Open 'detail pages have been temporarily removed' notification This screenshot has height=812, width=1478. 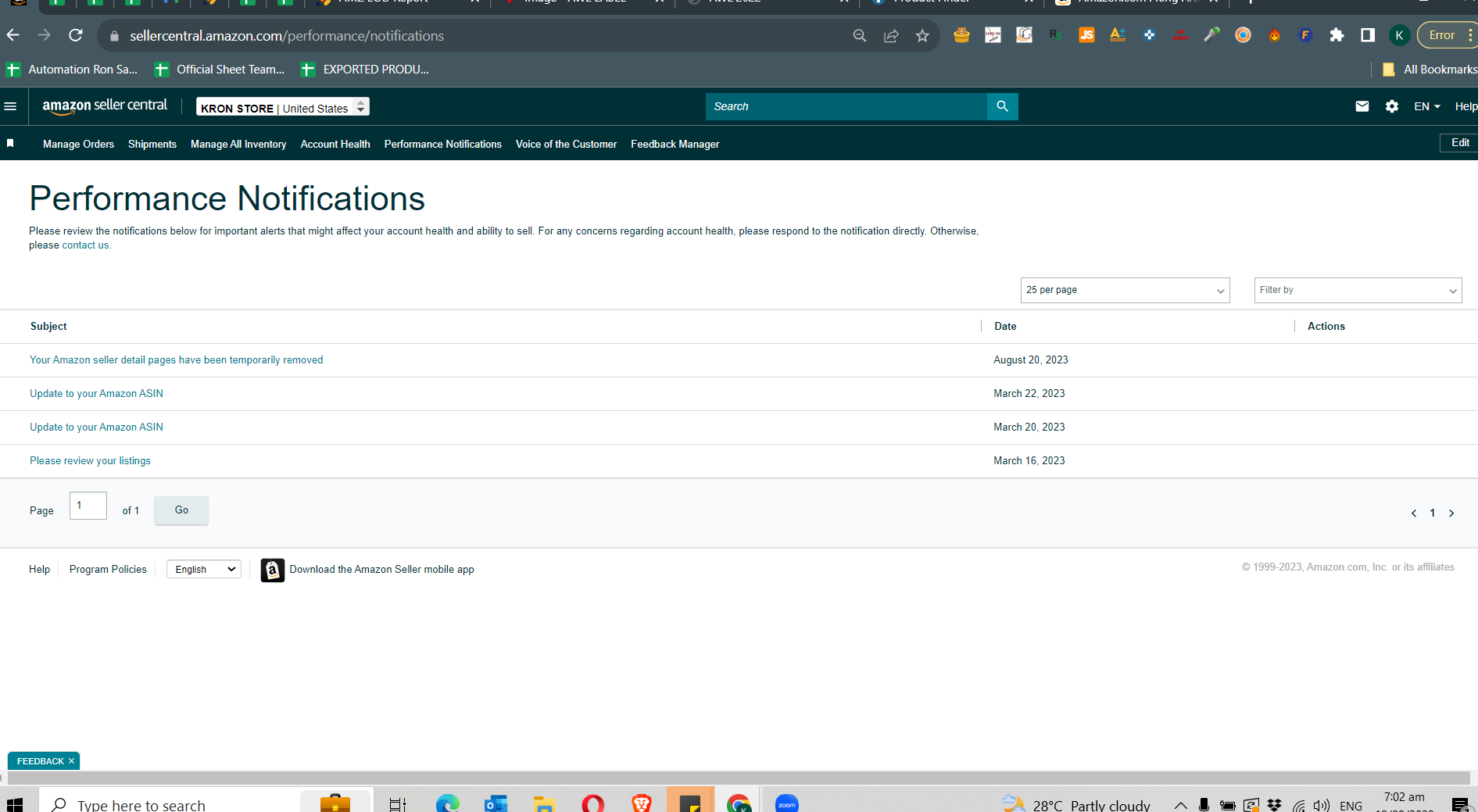[x=177, y=360]
